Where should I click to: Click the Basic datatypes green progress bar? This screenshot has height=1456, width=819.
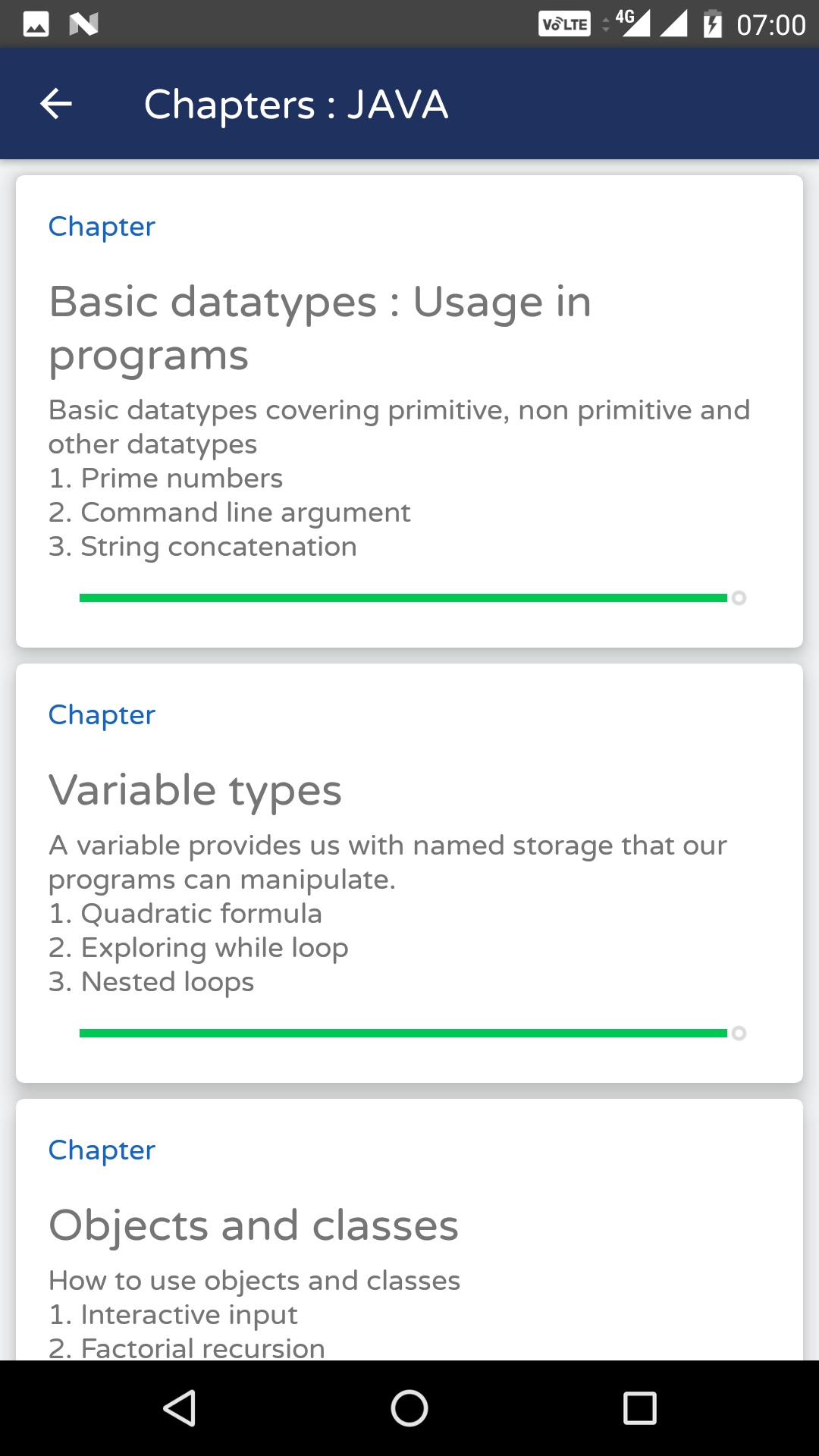403,598
